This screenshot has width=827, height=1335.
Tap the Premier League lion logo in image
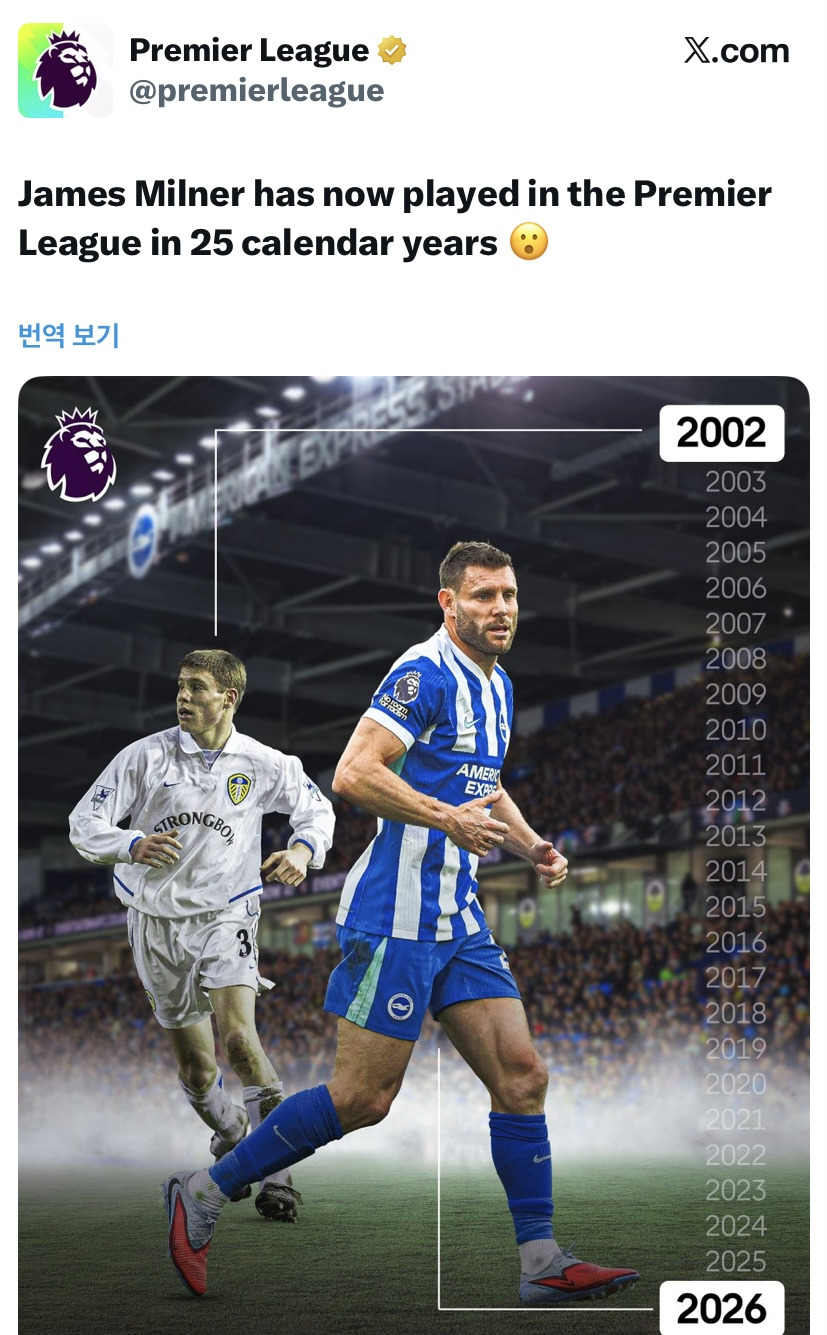78,453
